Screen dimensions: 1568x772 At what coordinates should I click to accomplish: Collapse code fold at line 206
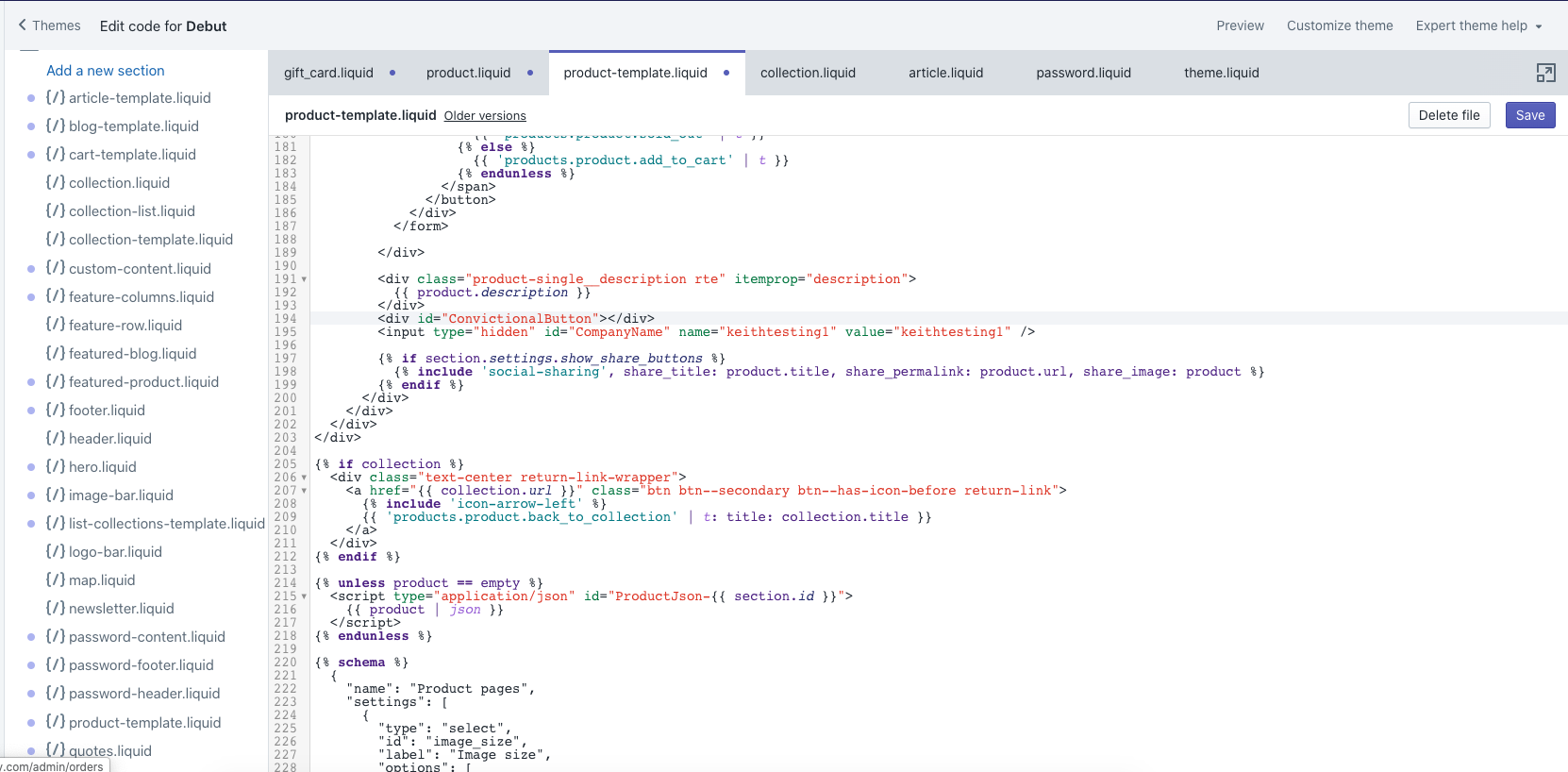pos(304,478)
